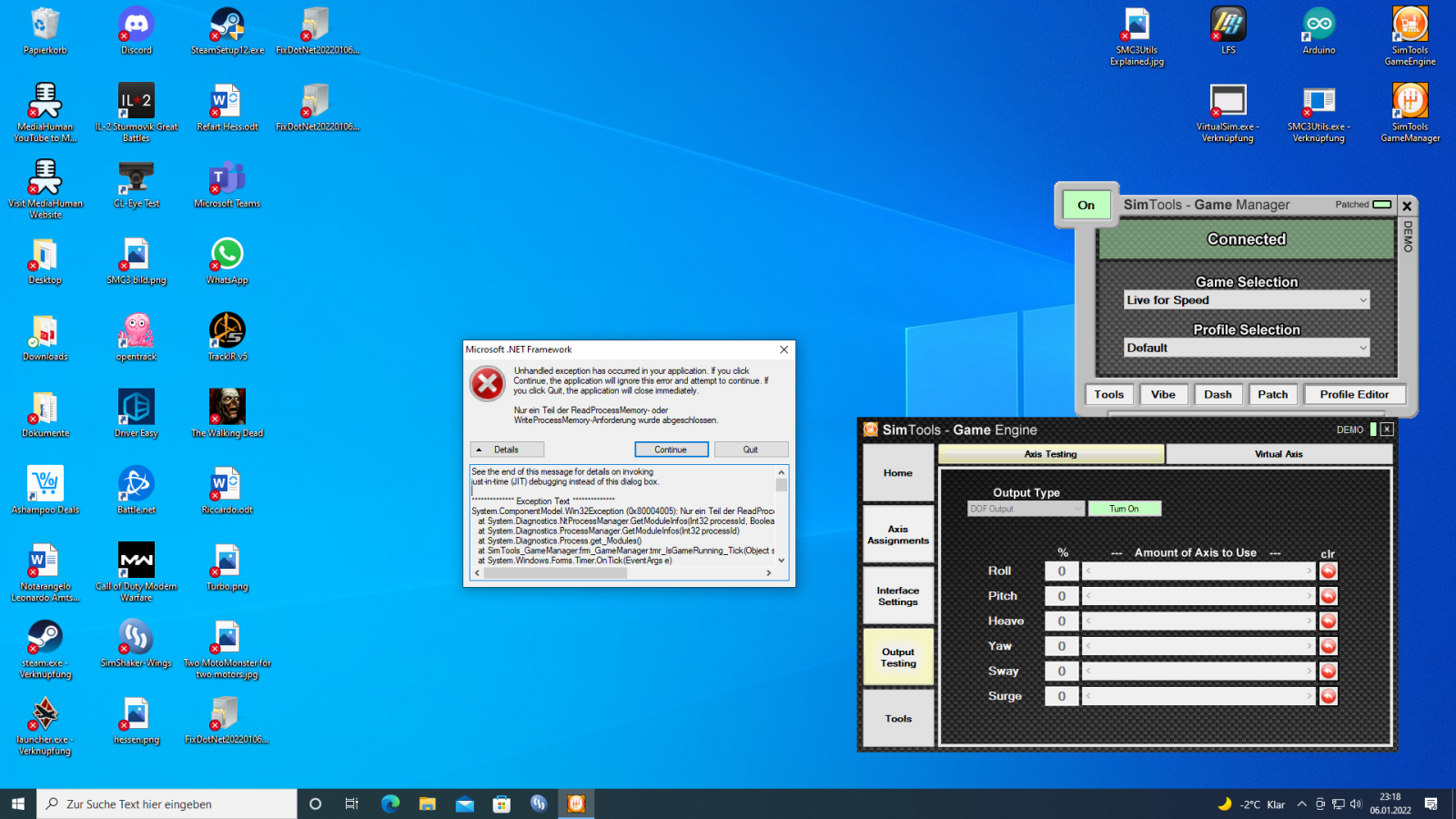Click the Dash button in Game Manager
This screenshot has height=819, width=1456.
tap(1218, 394)
